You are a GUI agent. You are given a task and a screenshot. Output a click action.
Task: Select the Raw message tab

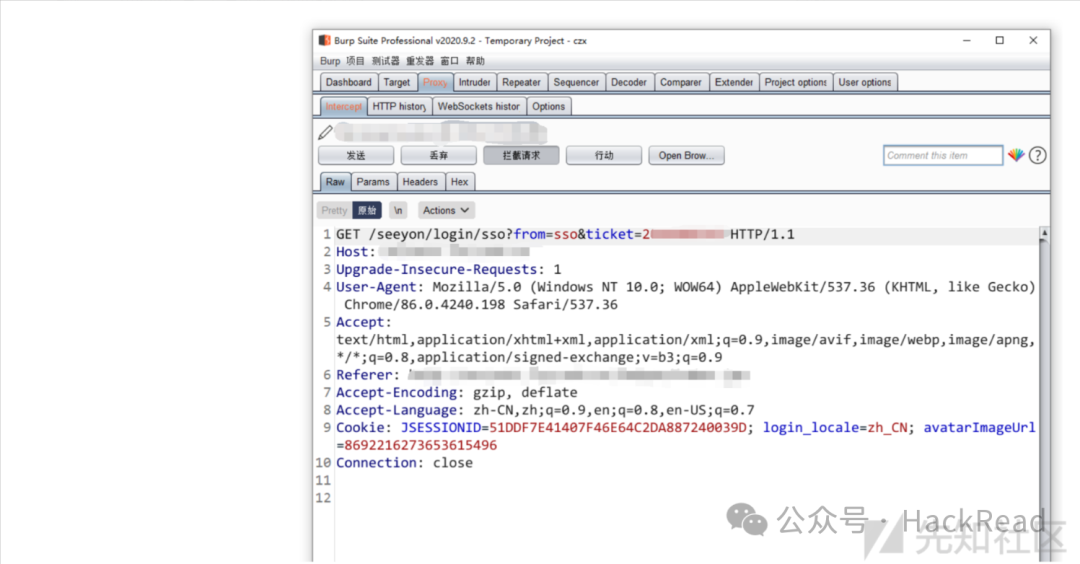pos(335,182)
